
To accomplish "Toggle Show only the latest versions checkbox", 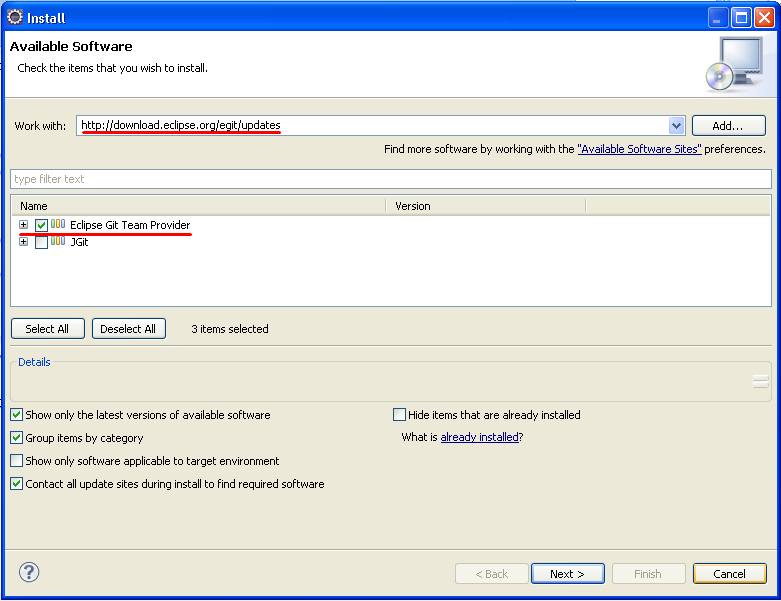I will pos(16,415).
